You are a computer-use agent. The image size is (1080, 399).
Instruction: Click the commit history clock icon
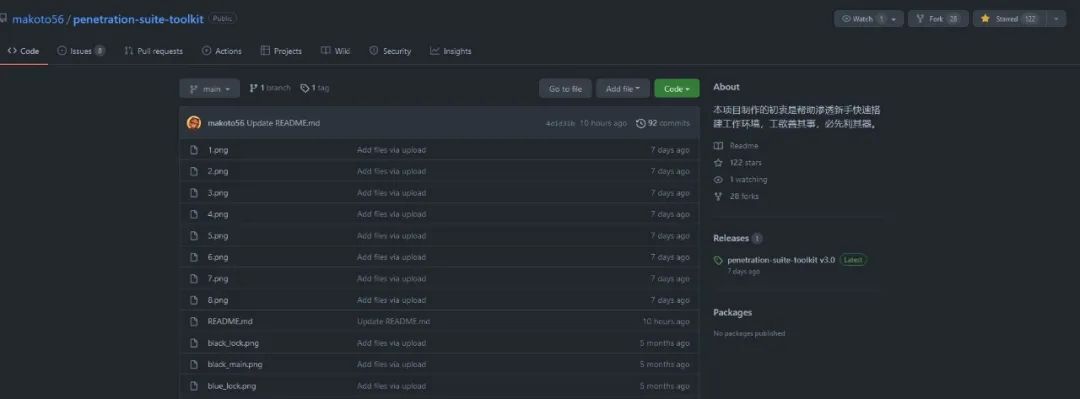click(641, 123)
